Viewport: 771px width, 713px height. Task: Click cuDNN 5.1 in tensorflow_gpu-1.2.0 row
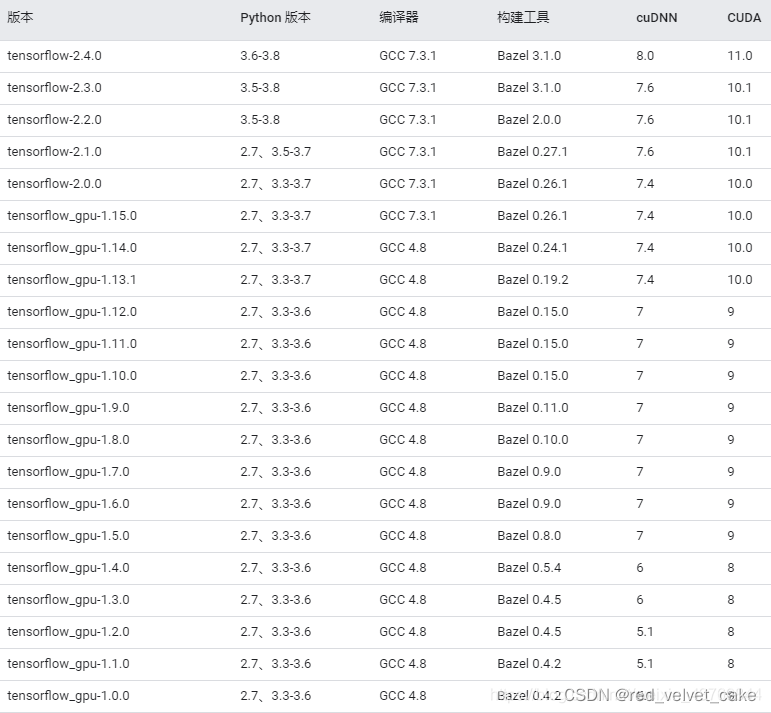point(645,631)
